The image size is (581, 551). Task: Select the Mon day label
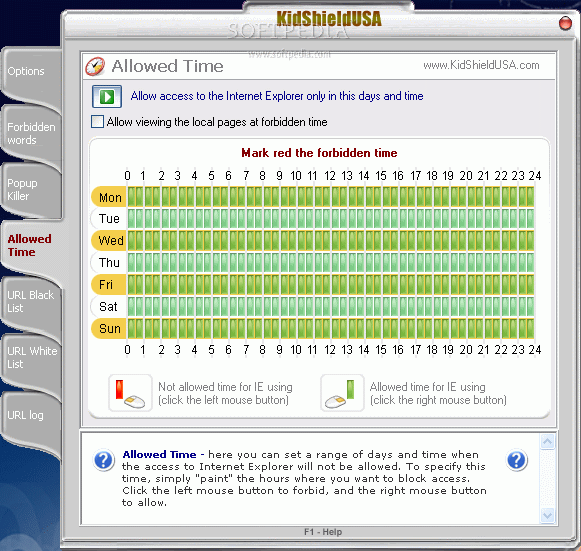tap(109, 198)
